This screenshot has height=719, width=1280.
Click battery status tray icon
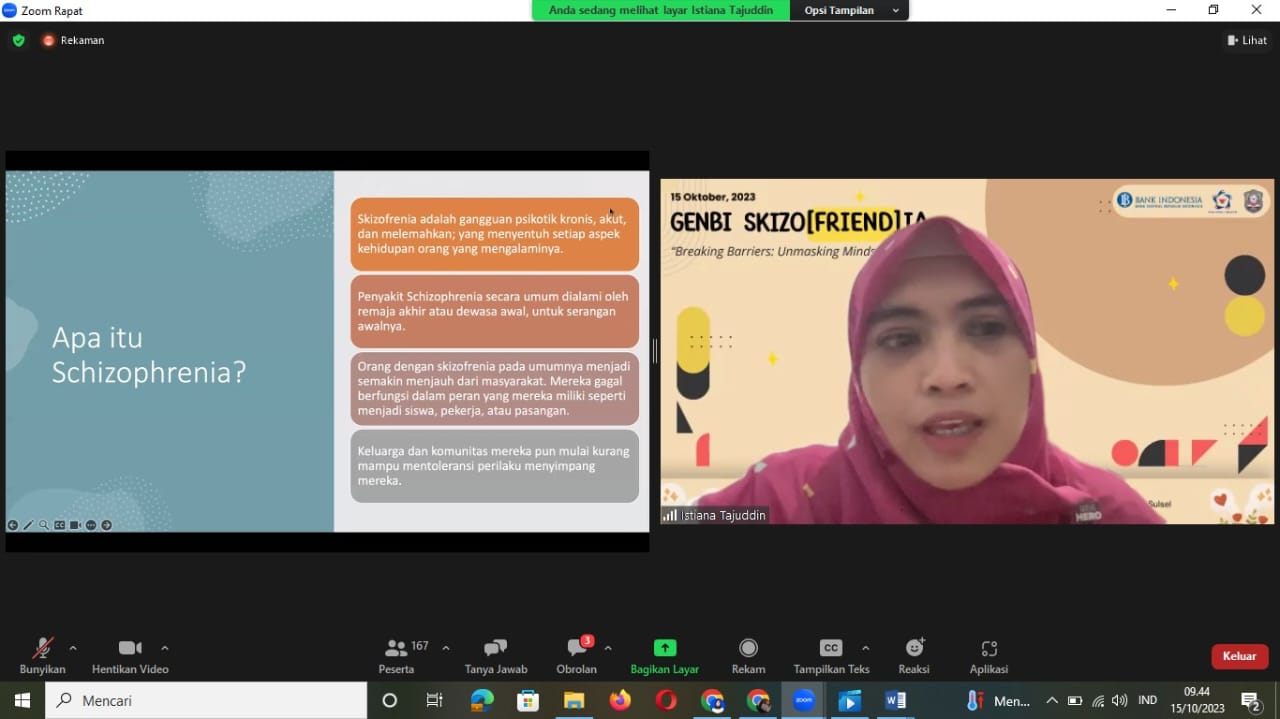point(1075,700)
